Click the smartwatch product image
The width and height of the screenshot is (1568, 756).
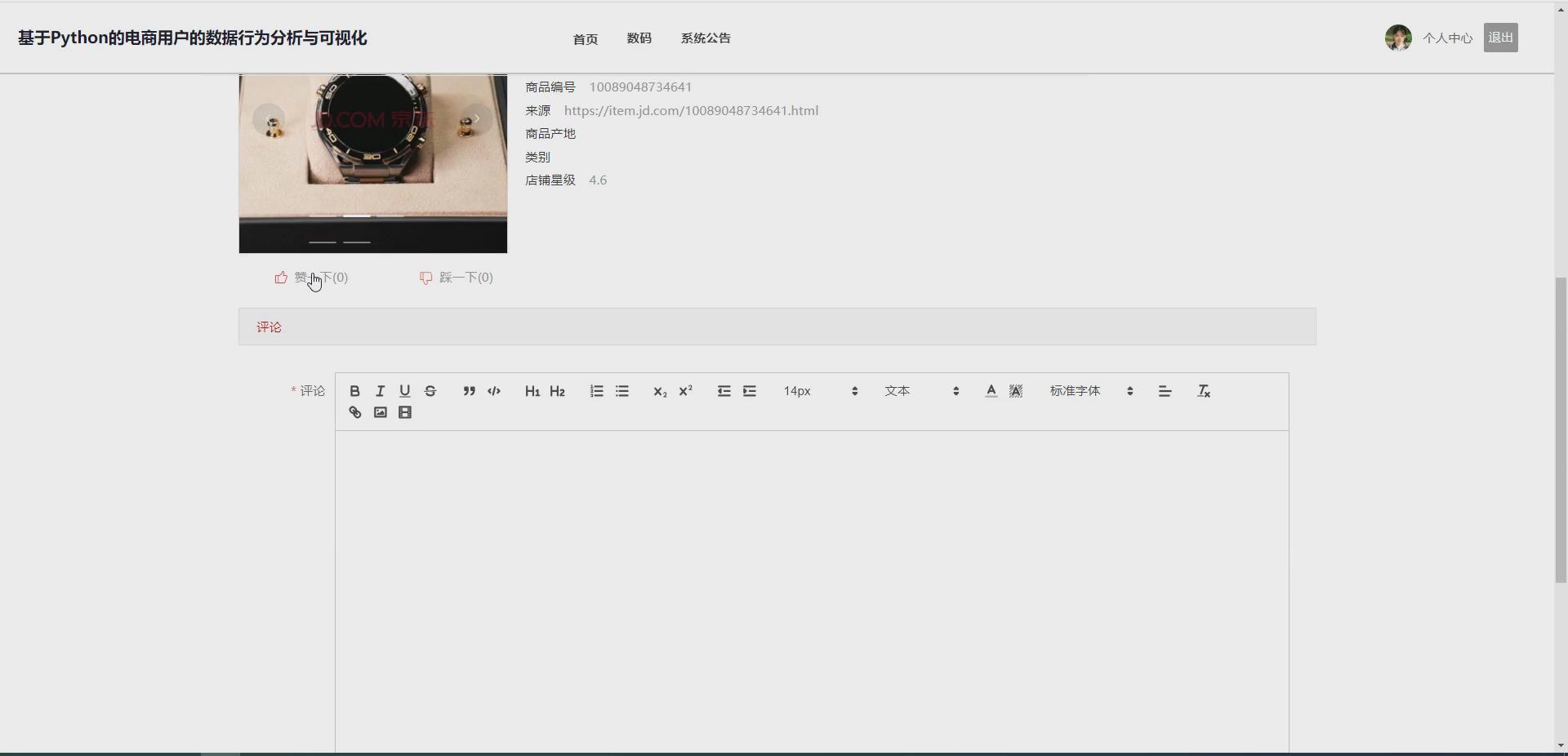[x=373, y=163]
